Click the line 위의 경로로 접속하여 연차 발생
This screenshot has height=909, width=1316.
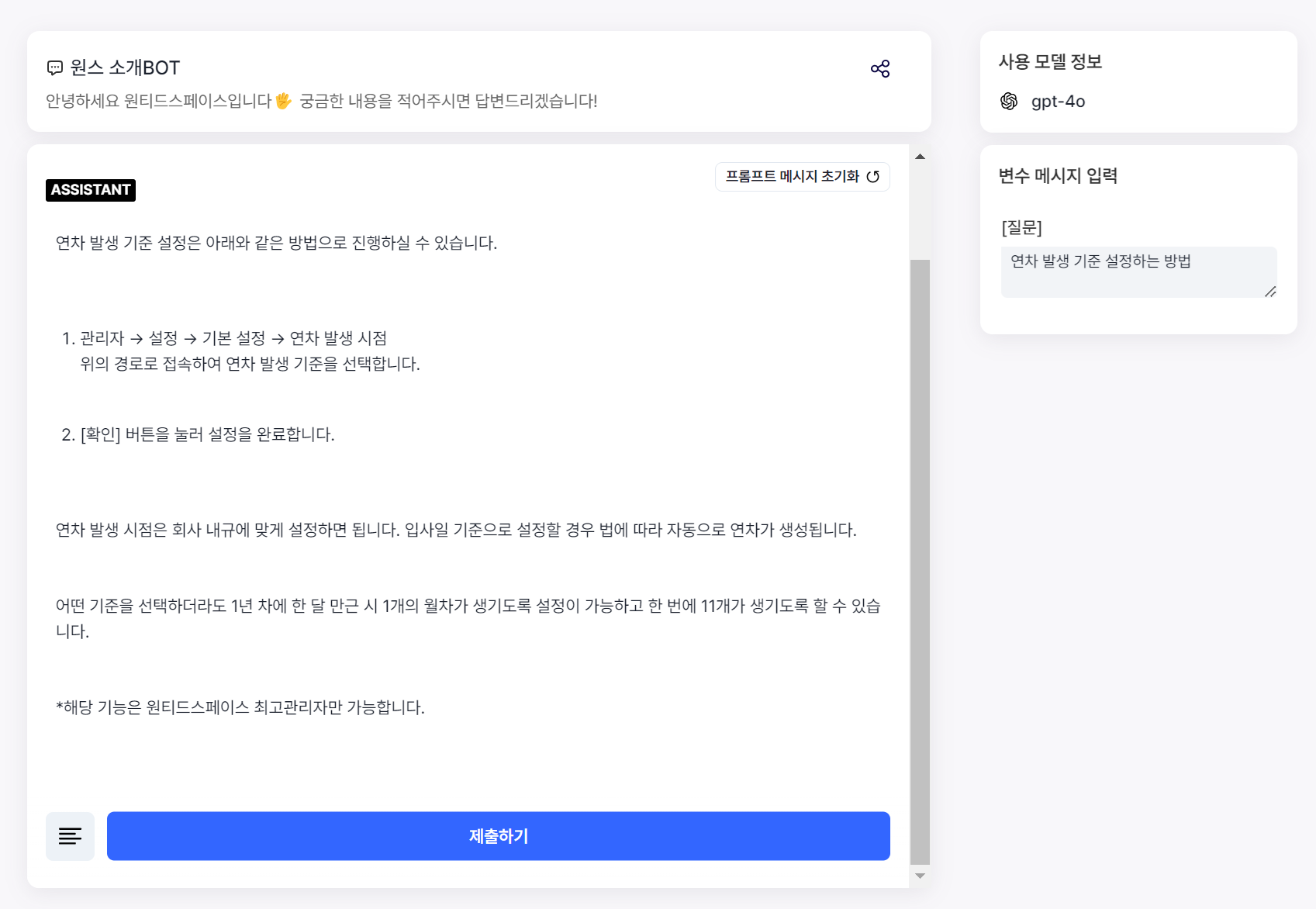[x=250, y=364]
